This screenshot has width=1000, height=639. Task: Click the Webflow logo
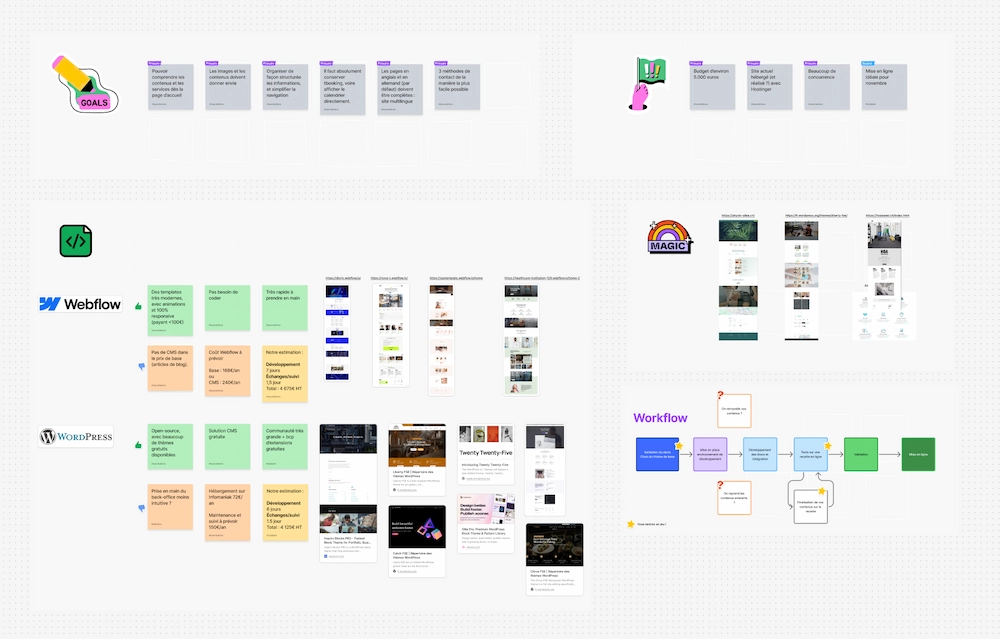click(x=80, y=305)
